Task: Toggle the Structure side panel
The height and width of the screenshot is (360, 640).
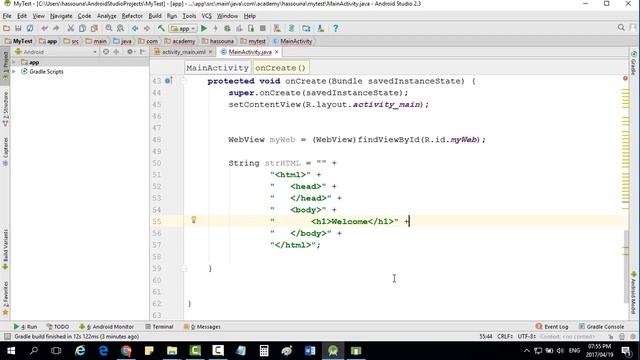Action: pos(5,109)
